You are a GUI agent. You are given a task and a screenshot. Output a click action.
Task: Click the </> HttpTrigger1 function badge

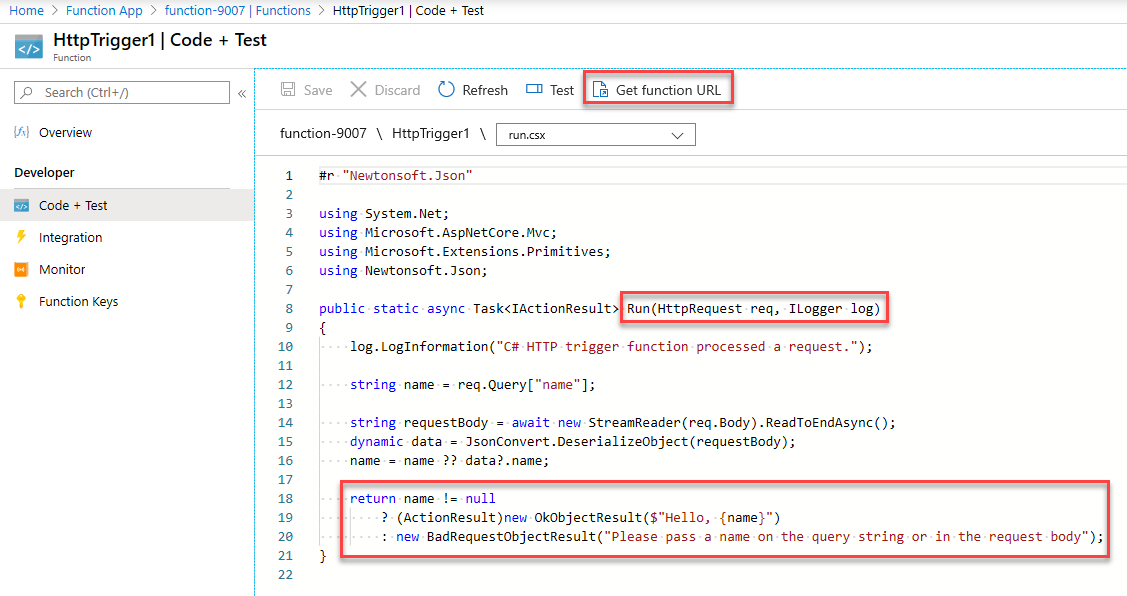pyautogui.click(x=28, y=44)
